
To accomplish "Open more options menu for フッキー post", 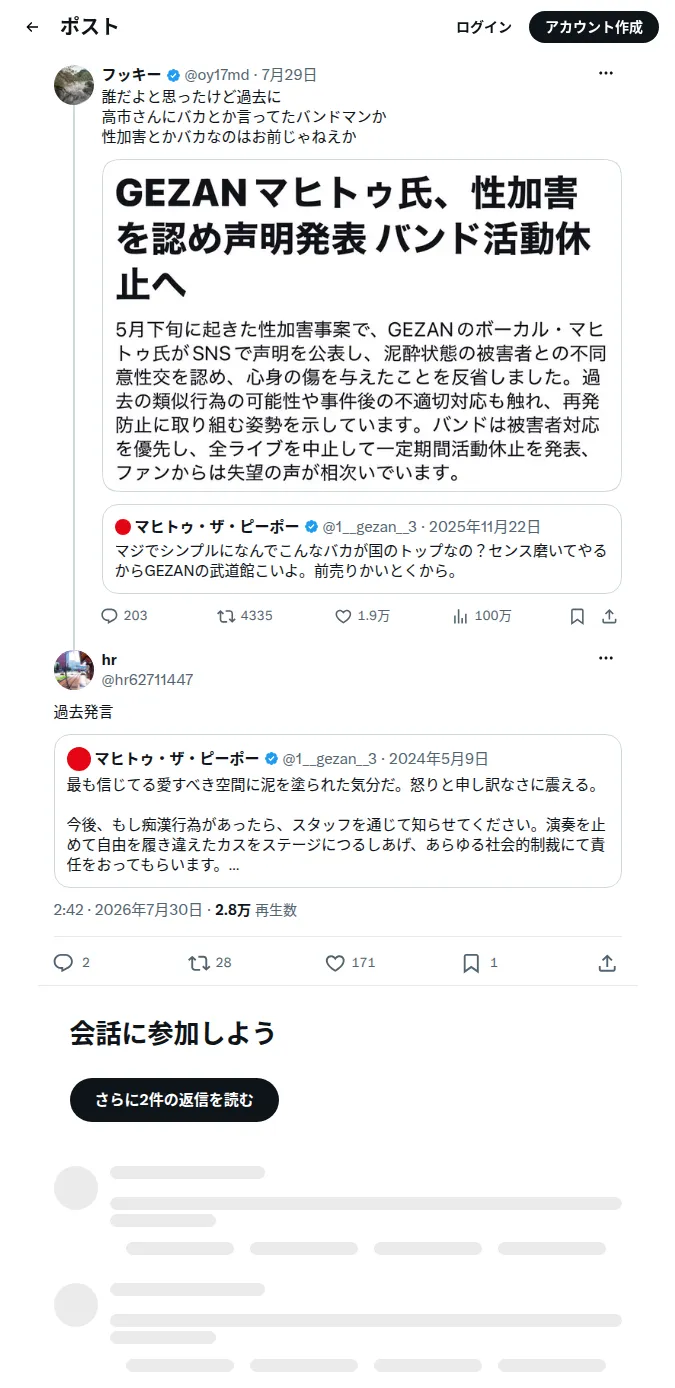I will tap(606, 73).
